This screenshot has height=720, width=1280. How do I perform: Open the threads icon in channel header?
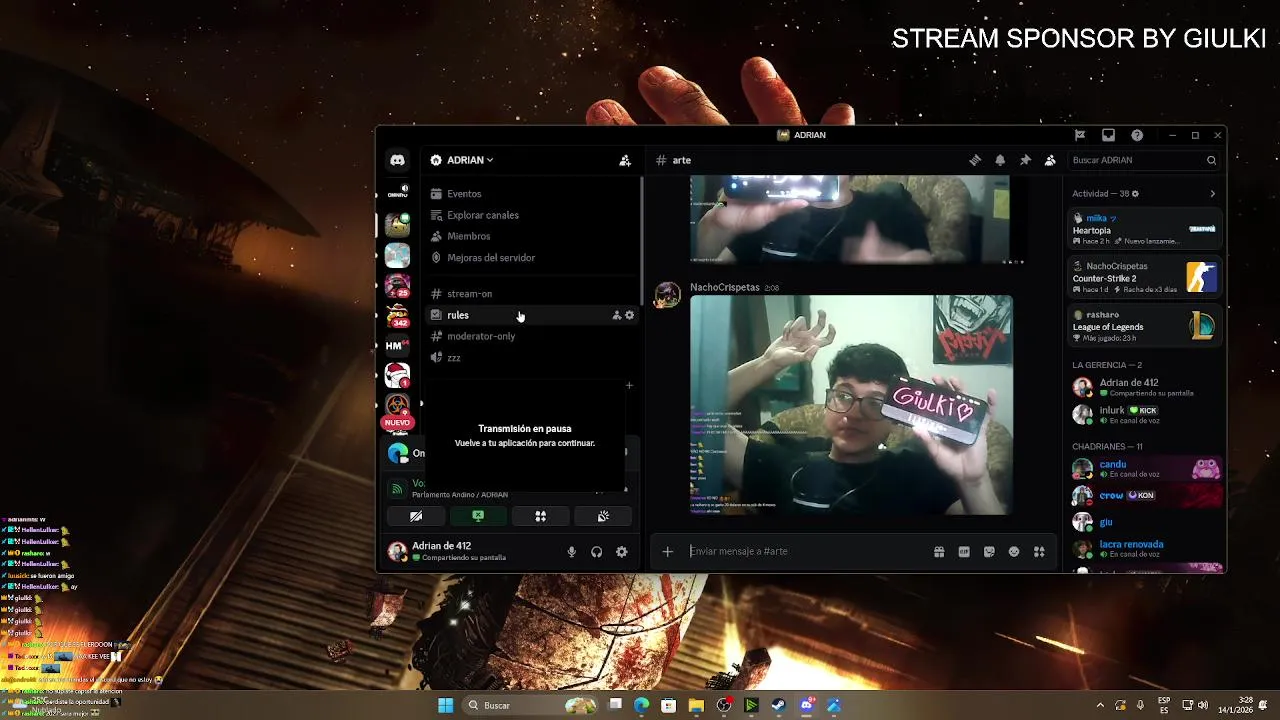coord(975,160)
